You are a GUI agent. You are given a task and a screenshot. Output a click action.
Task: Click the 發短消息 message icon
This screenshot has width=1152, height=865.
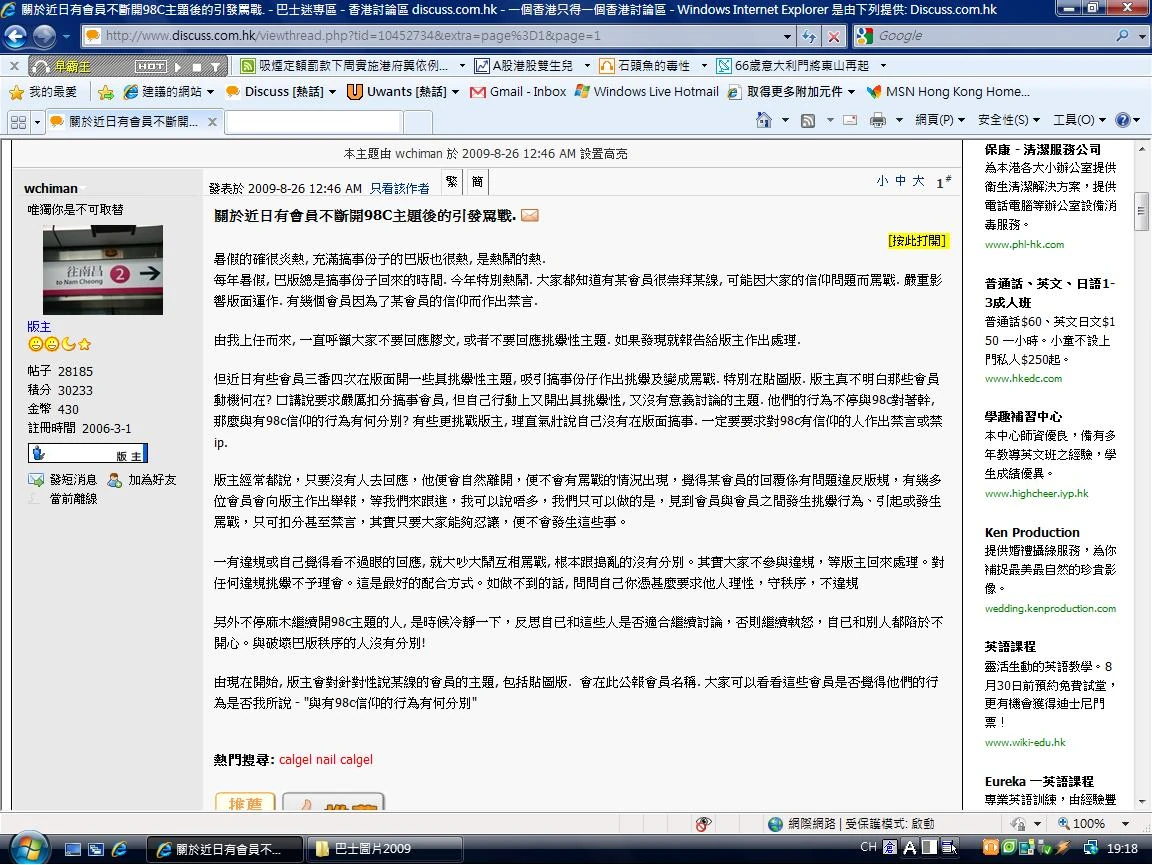(35, 480)
